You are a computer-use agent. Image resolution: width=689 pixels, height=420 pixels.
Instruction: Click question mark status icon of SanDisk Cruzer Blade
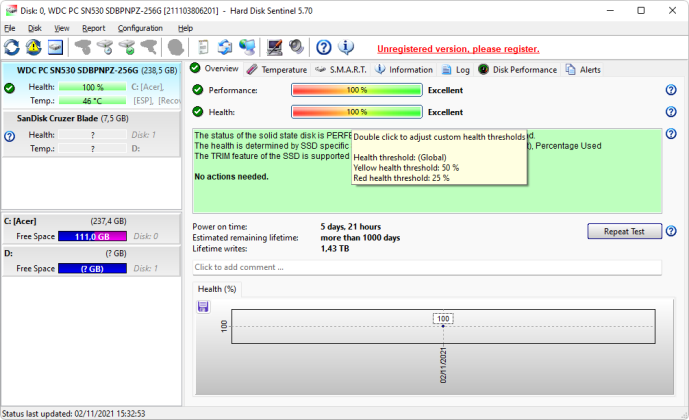(x=9, y=136)
